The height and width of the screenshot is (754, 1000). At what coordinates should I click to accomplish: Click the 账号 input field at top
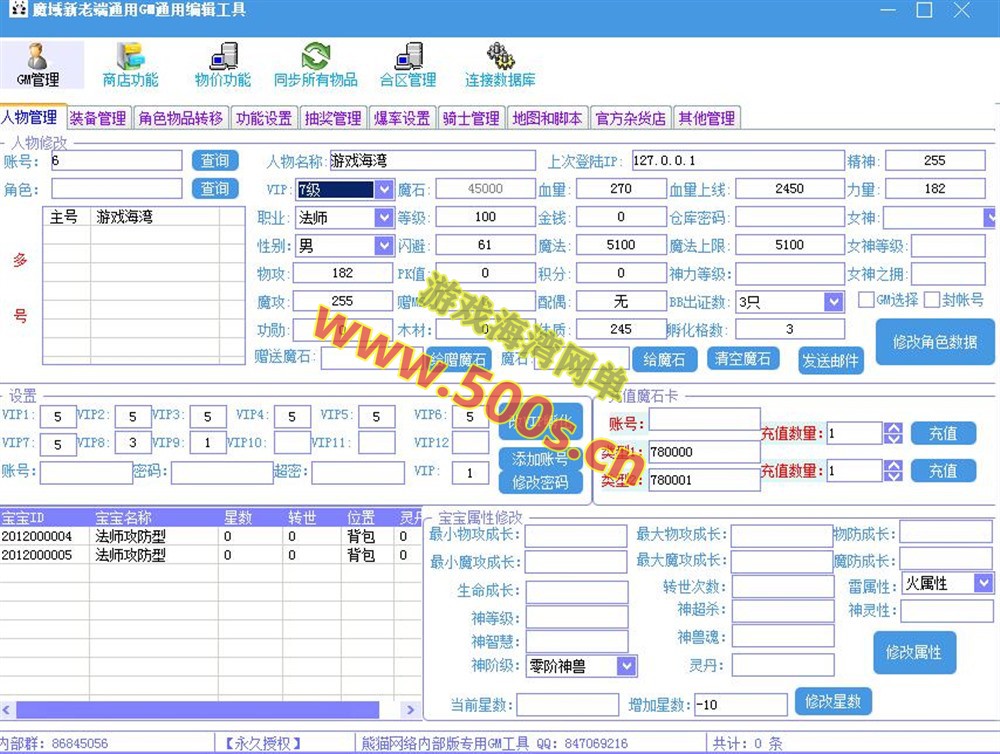coord(117,161)
